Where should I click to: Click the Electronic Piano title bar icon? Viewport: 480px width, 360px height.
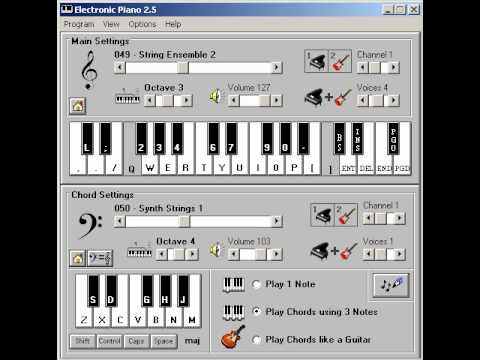67,9
